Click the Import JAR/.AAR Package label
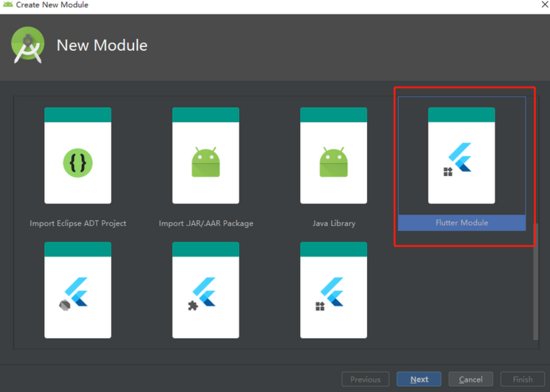 (206, 223)
